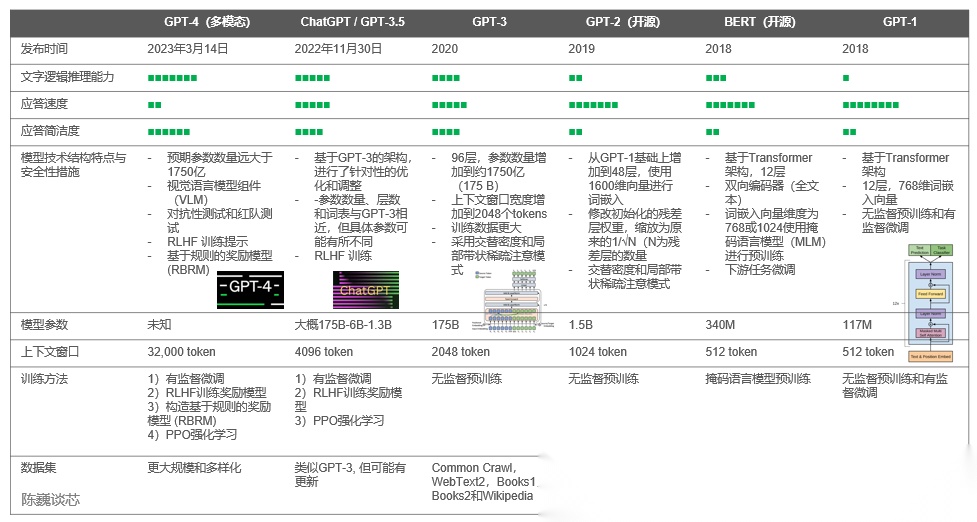This screenshot has width=977, height=522.
Task: Click GPT-4 response speed green bar
Action: pos(155,105)
